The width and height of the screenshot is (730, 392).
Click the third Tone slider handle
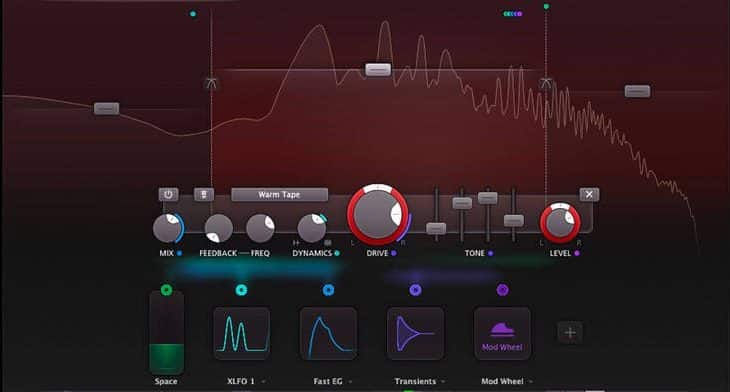pyautogui.click(x=487, y=198)
